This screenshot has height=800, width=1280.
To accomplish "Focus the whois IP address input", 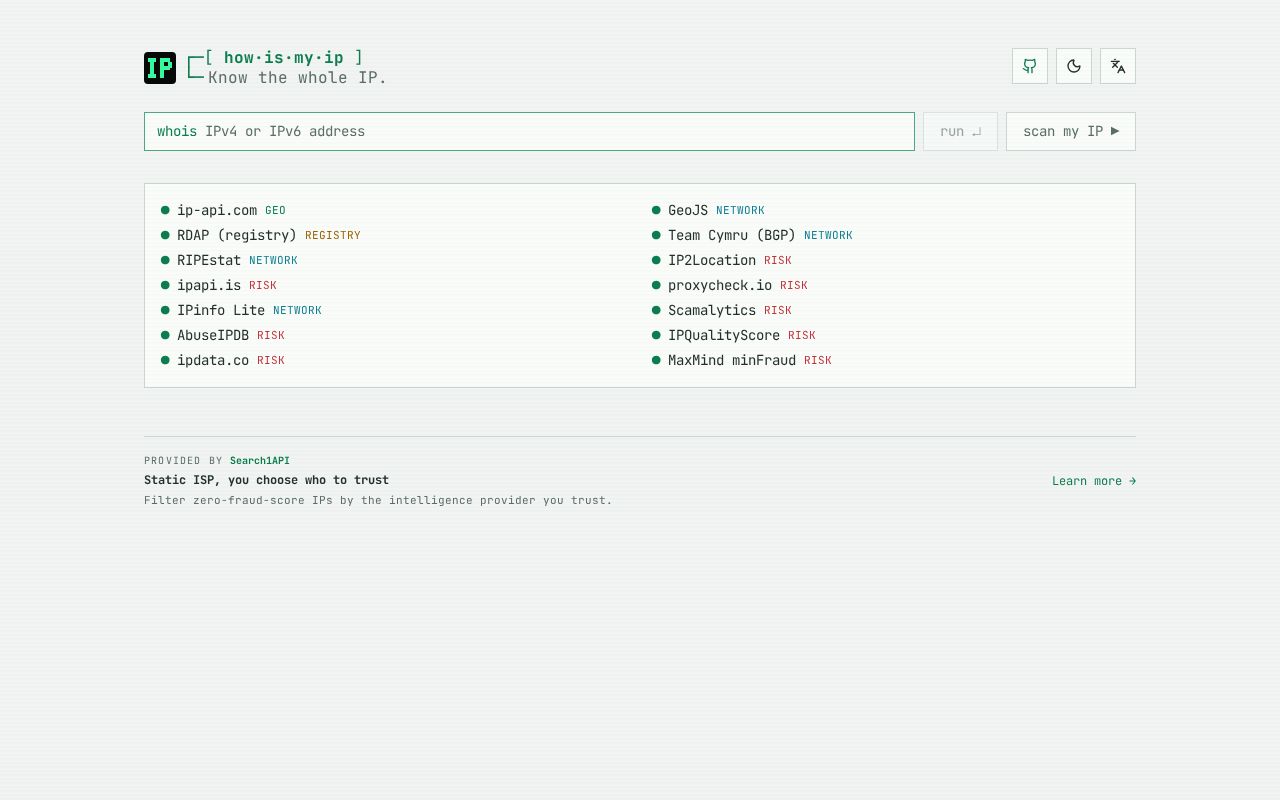I will click(x=529, y=131).
